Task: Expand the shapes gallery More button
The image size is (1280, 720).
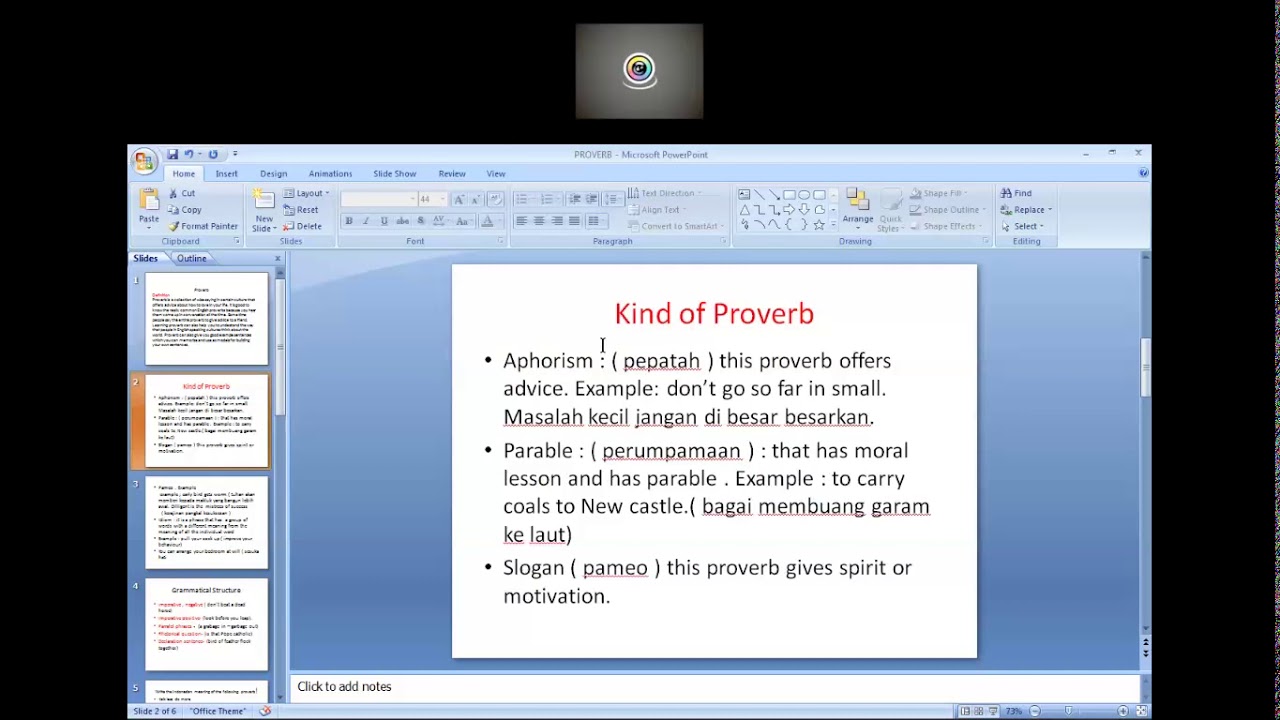Action: tap(833, 225)
